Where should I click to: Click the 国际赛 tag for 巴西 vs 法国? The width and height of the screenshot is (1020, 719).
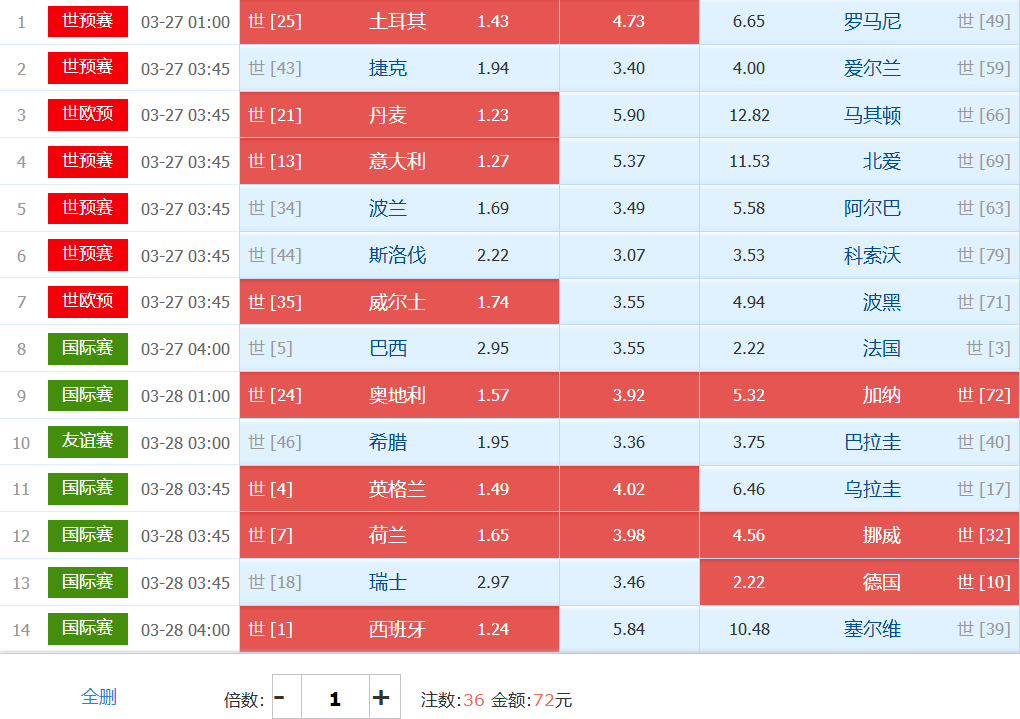click(x=88, y=348)
